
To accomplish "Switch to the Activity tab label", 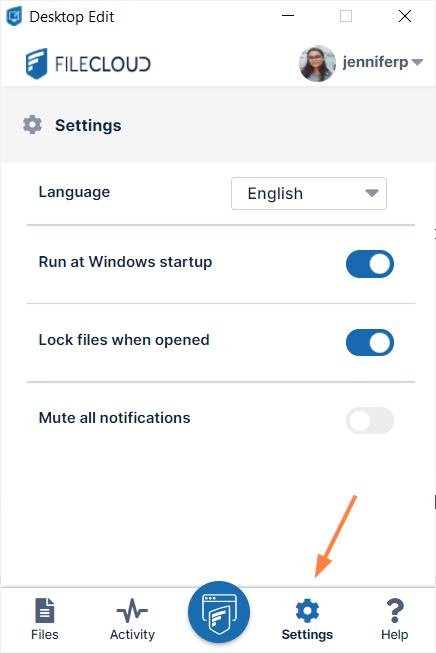I will click(132, 634).
